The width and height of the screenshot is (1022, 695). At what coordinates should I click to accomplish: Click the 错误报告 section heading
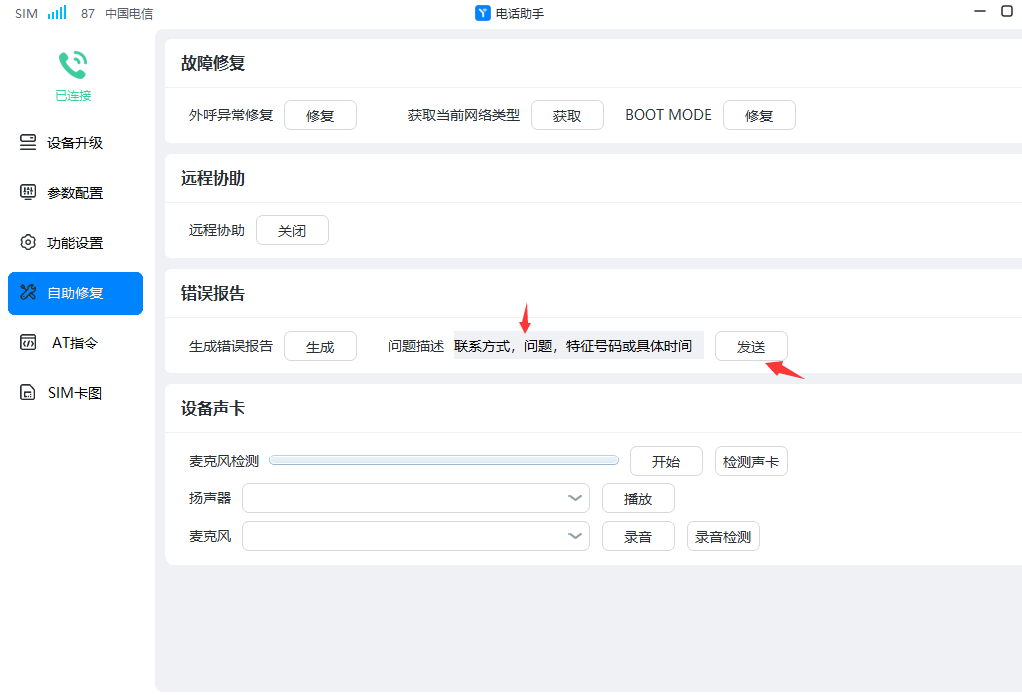[212, 293]
